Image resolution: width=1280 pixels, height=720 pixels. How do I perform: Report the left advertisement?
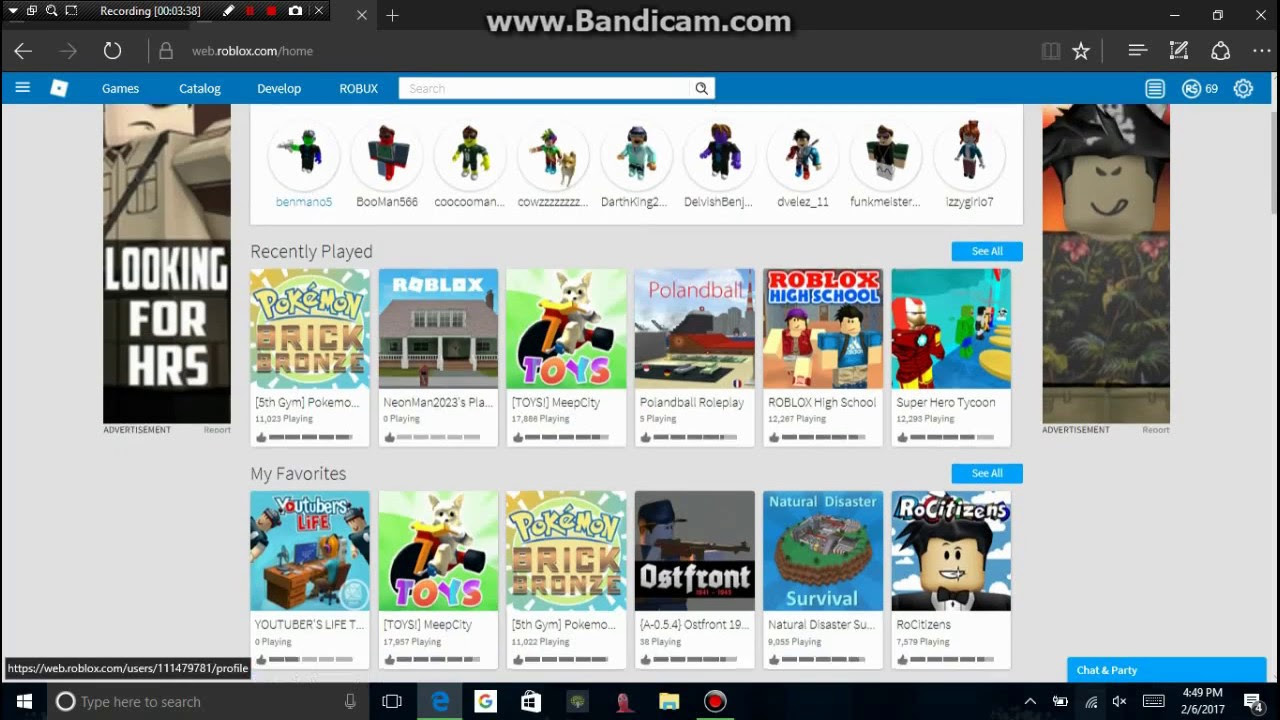217,430
